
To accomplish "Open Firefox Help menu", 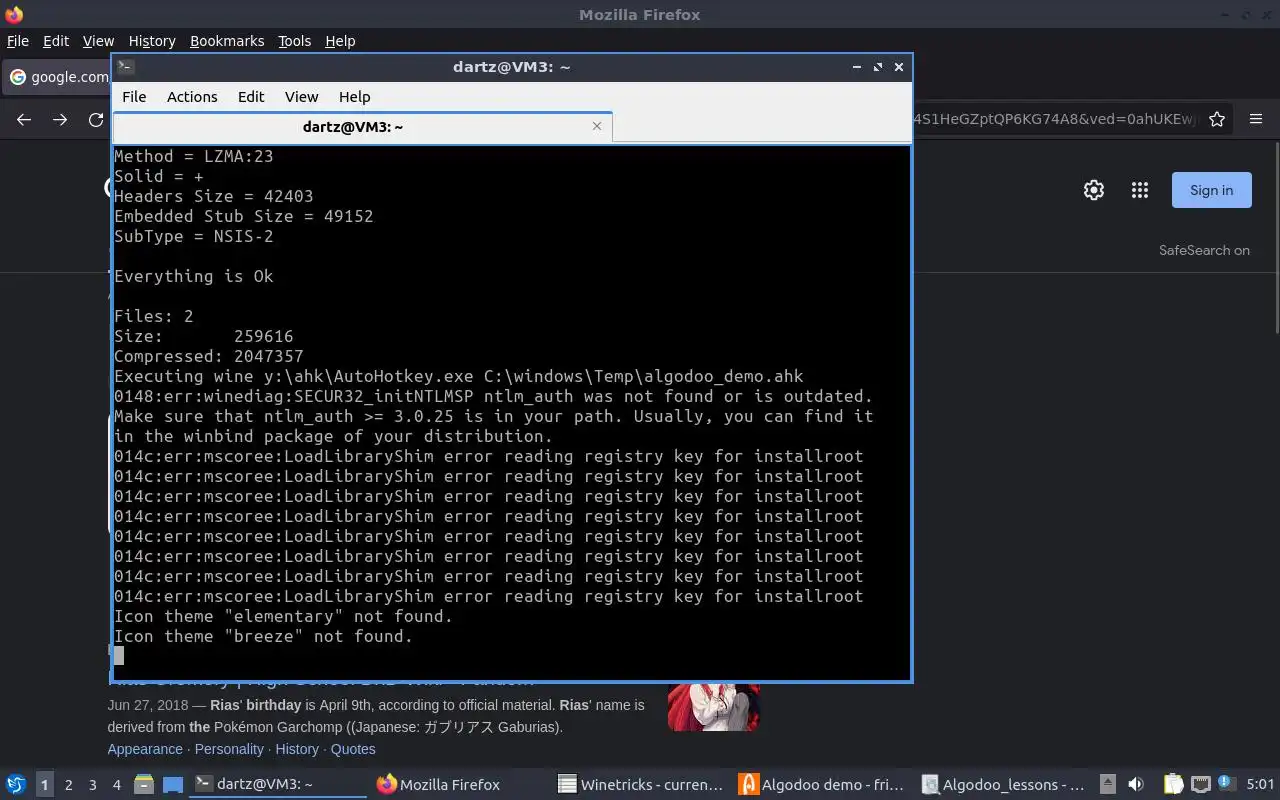I will pyautogui.click(x=340, y=41).
